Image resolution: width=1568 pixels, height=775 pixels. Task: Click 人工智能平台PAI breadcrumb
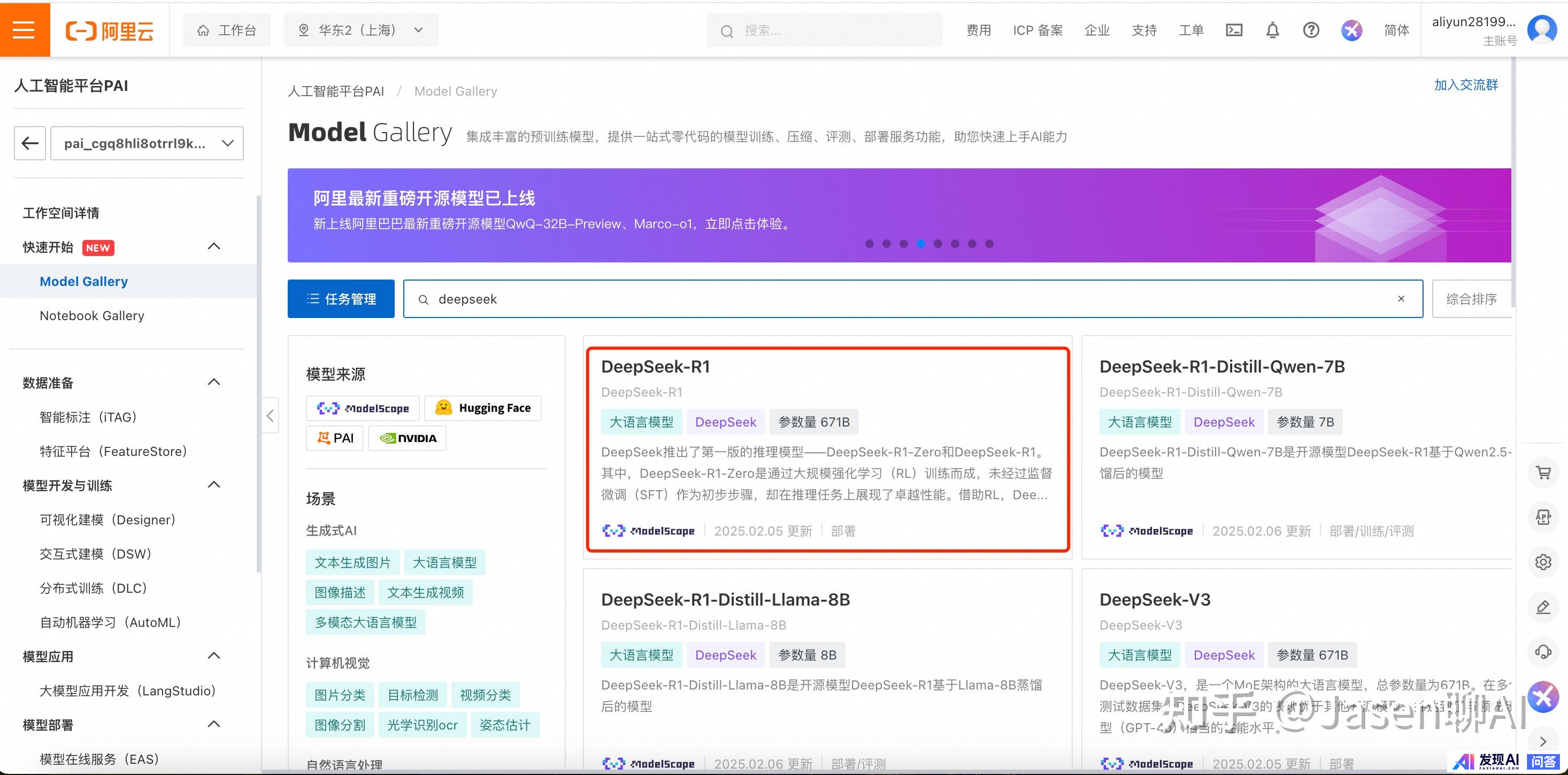(335, 91)
